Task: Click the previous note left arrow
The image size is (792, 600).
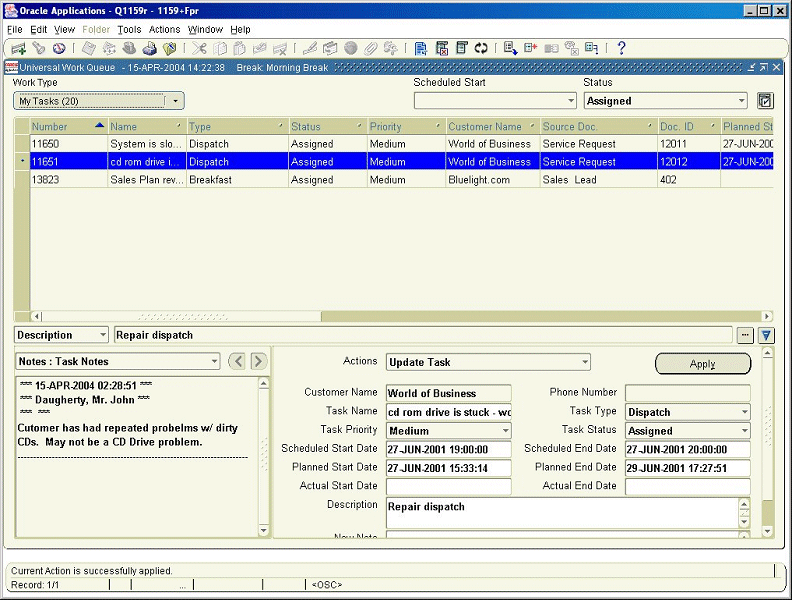Action: tap(237, 361)
